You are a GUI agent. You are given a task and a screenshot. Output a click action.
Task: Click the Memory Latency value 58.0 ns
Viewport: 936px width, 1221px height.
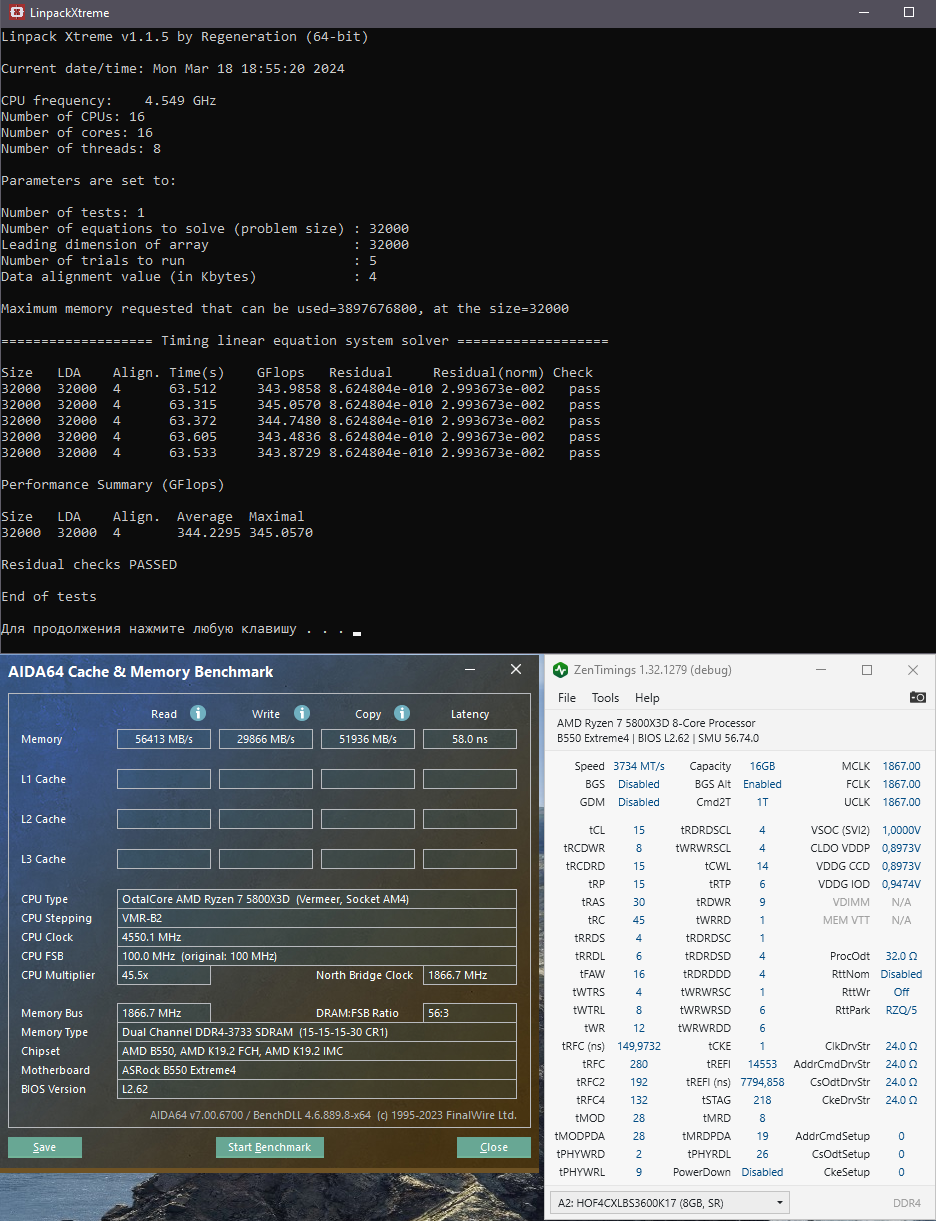click(x=470, y=739)
